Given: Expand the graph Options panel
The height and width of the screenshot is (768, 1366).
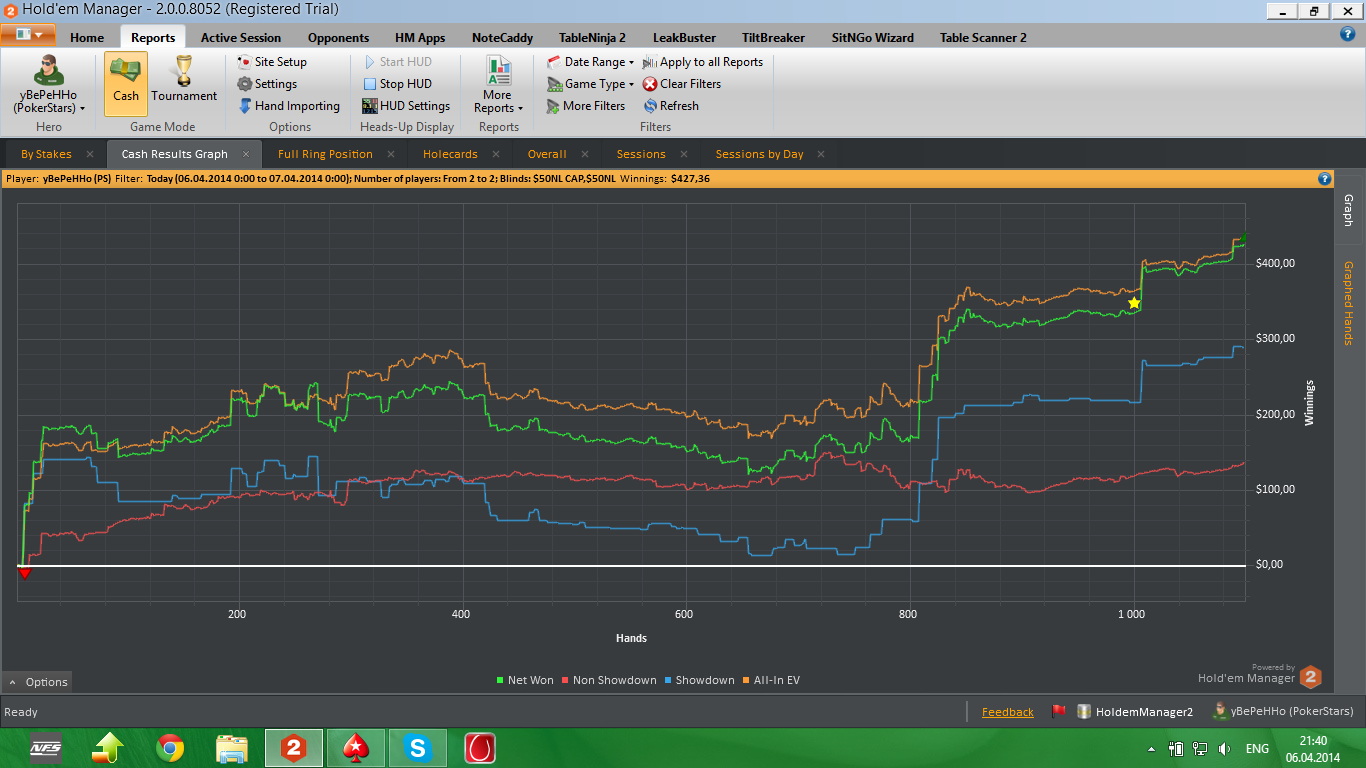Looking at the screenshot, I should [x=38, y=682].
